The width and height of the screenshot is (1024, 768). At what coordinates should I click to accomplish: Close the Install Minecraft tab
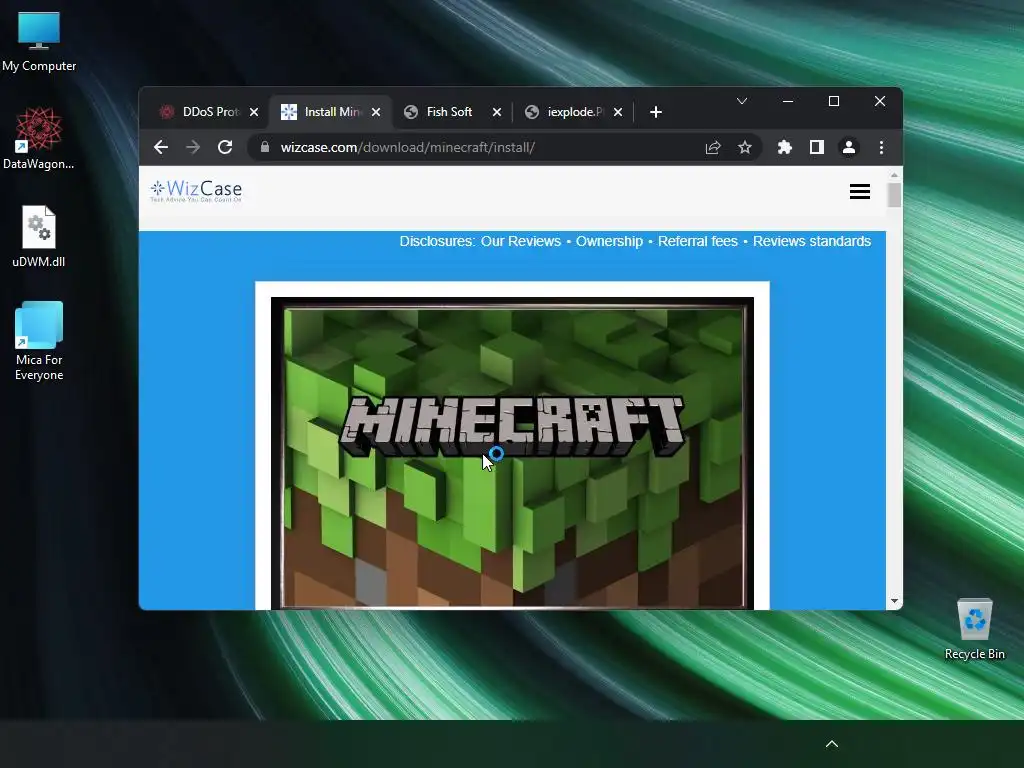(376, 112)
